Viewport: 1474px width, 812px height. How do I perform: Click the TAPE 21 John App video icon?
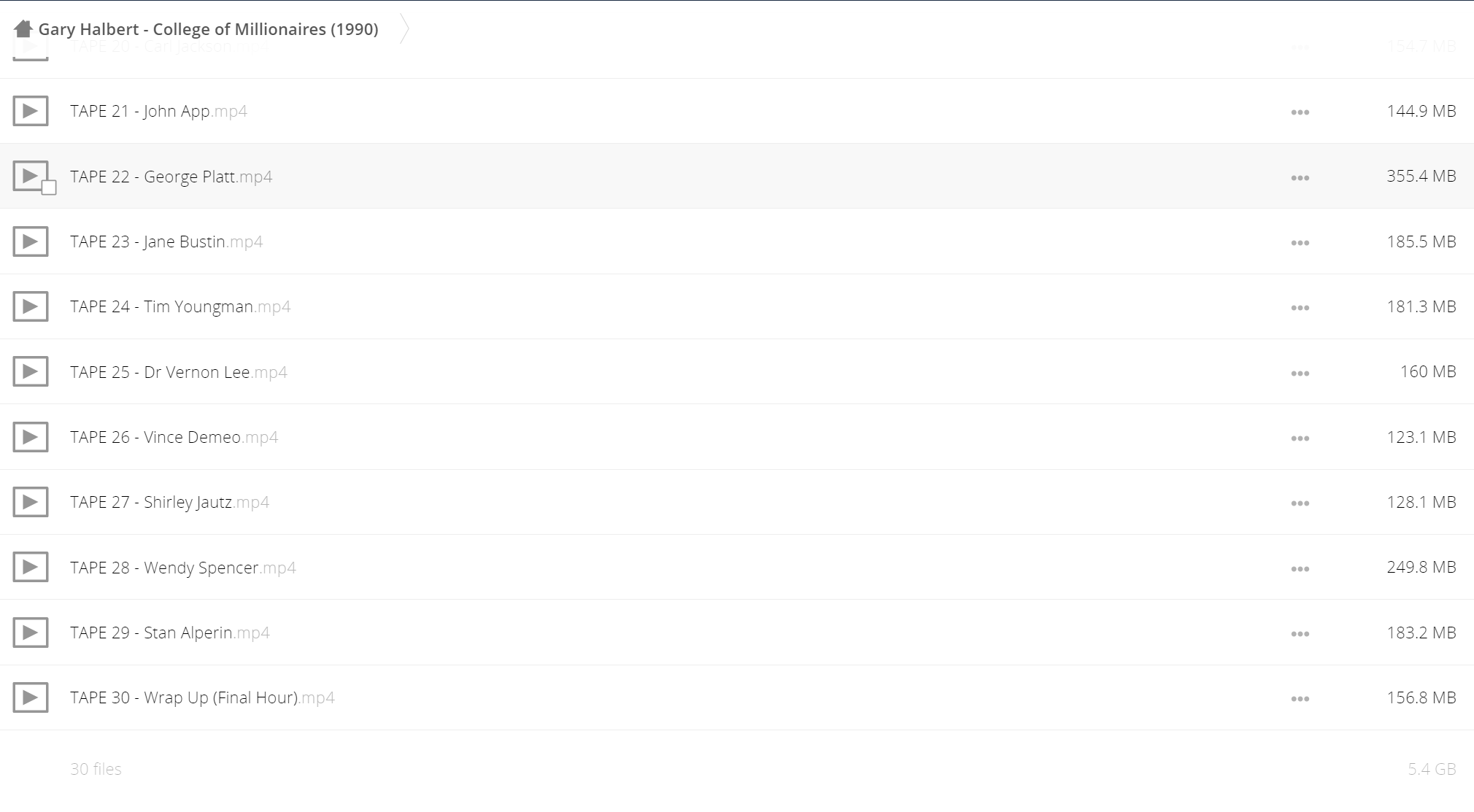coord(31,111)
